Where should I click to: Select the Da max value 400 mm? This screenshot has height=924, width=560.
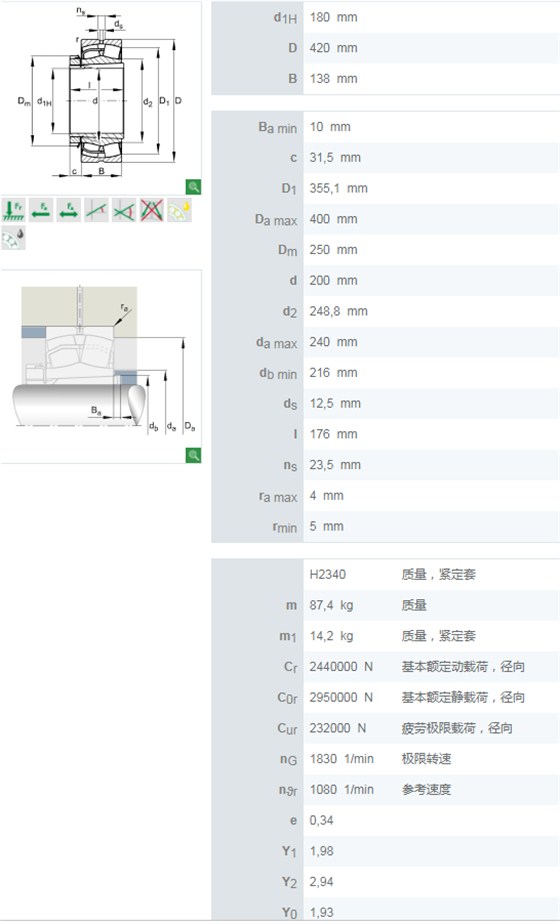pyautogui.click(x=333, y=219)
